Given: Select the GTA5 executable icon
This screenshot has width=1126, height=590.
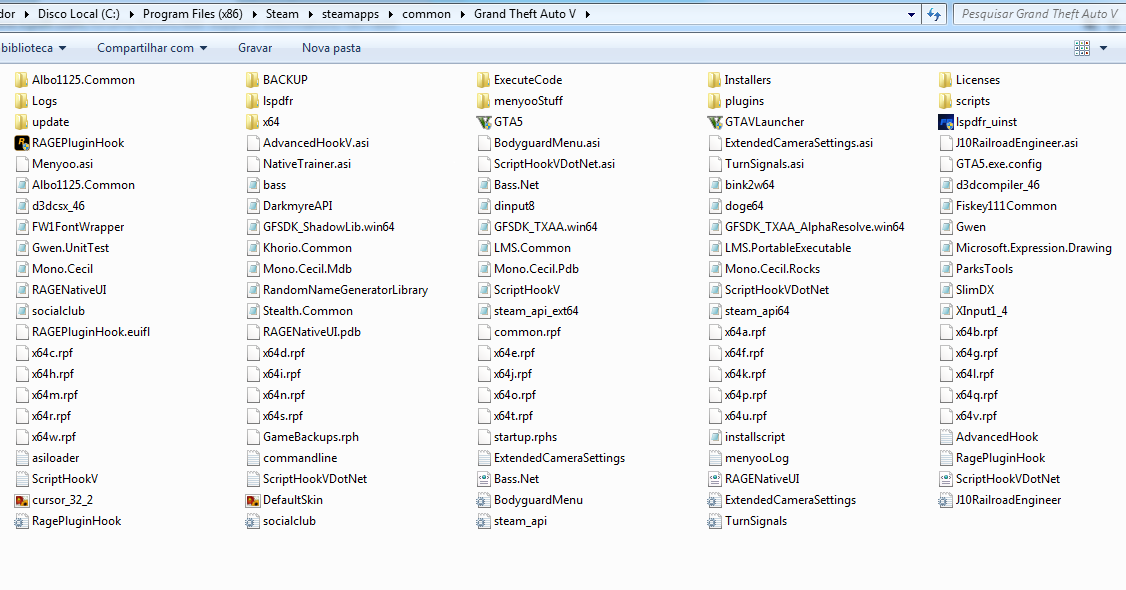Looking at the screenshot, I should [x=484, y=122].
